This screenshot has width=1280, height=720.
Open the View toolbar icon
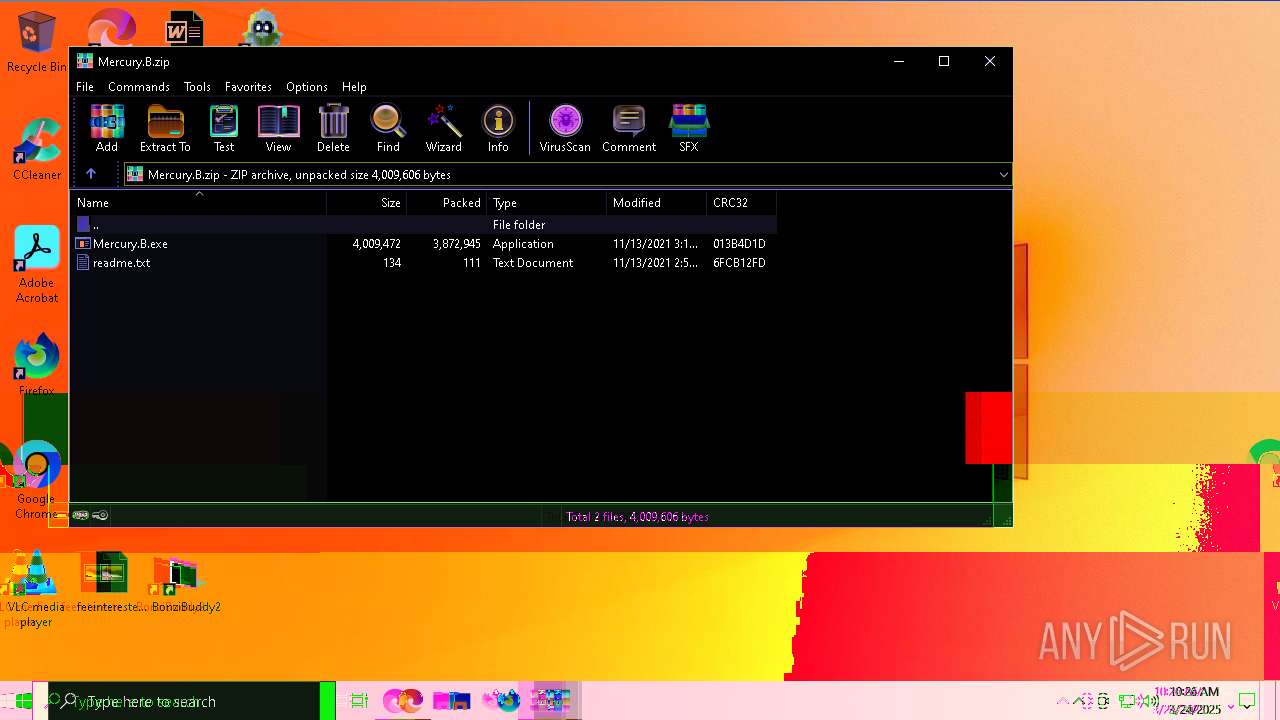(279, 128)
